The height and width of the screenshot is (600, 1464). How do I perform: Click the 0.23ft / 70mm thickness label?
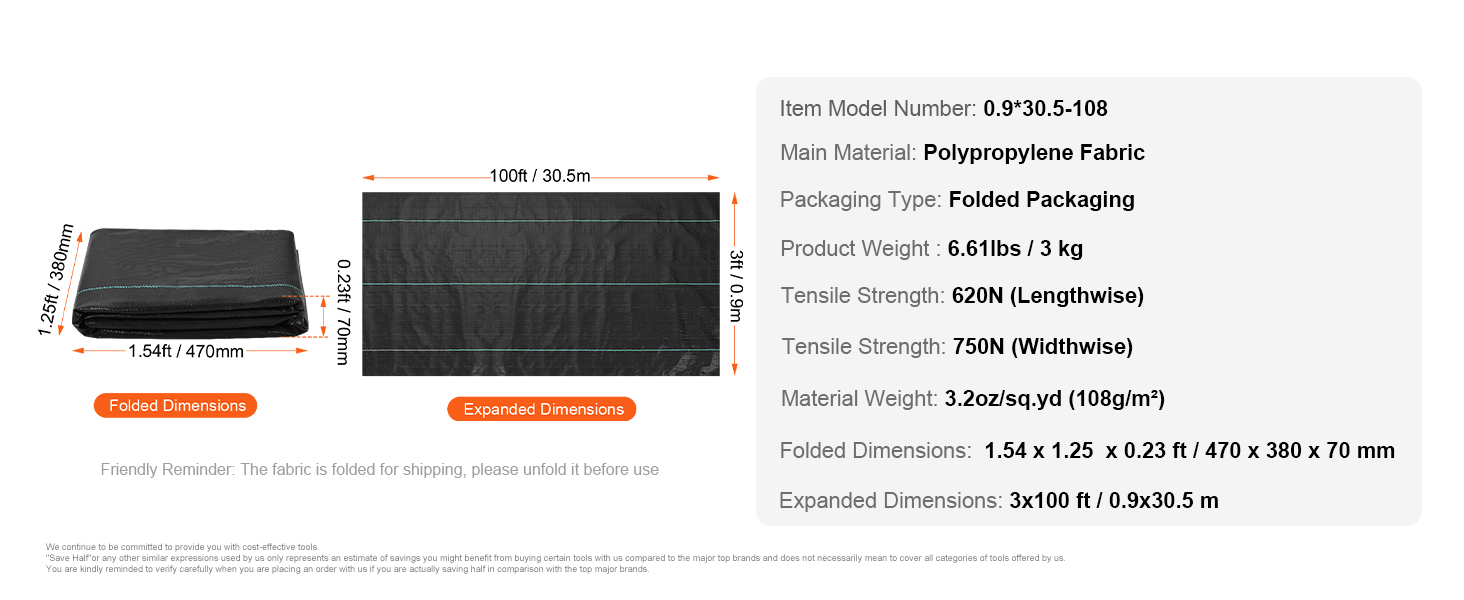(342, 312)
